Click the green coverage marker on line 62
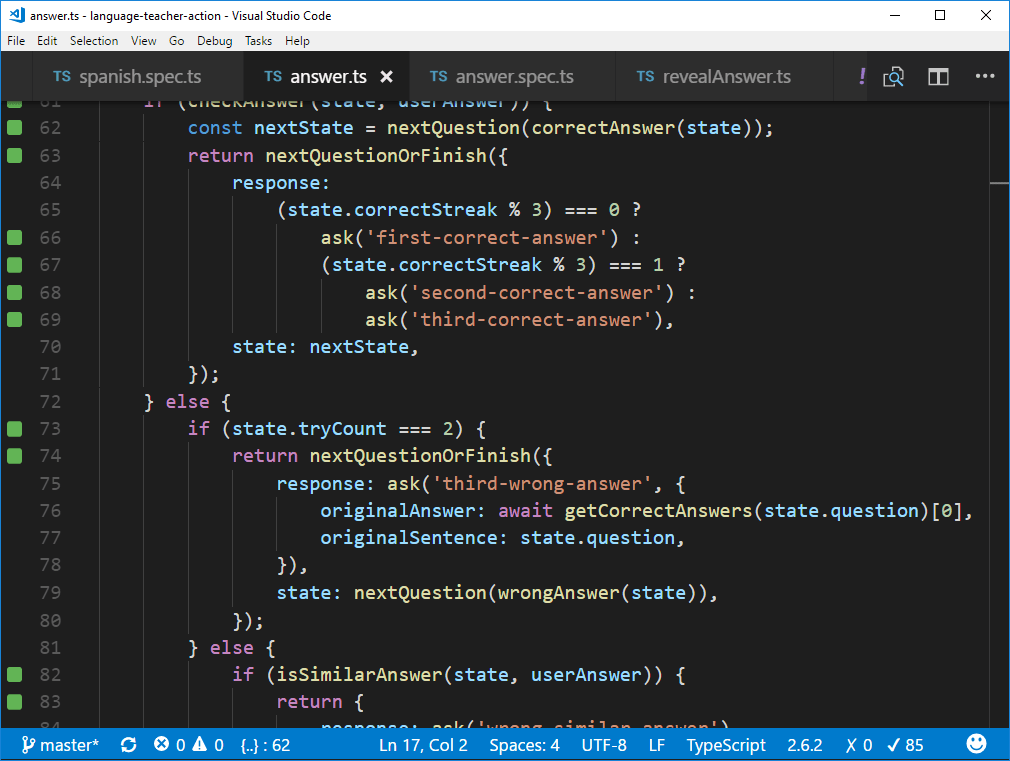This screenshot has width=1010, height=761. 14,128
